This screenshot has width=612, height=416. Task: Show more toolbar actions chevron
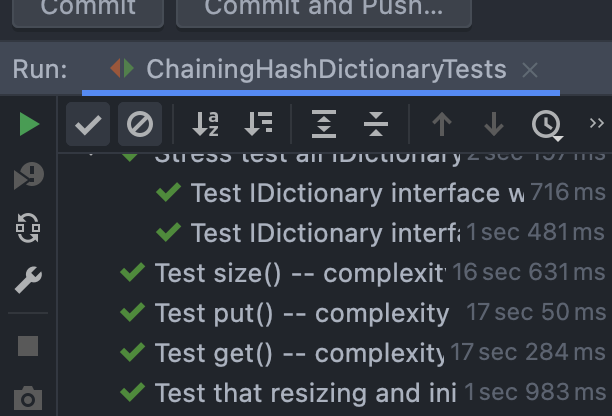pos(597,123)
